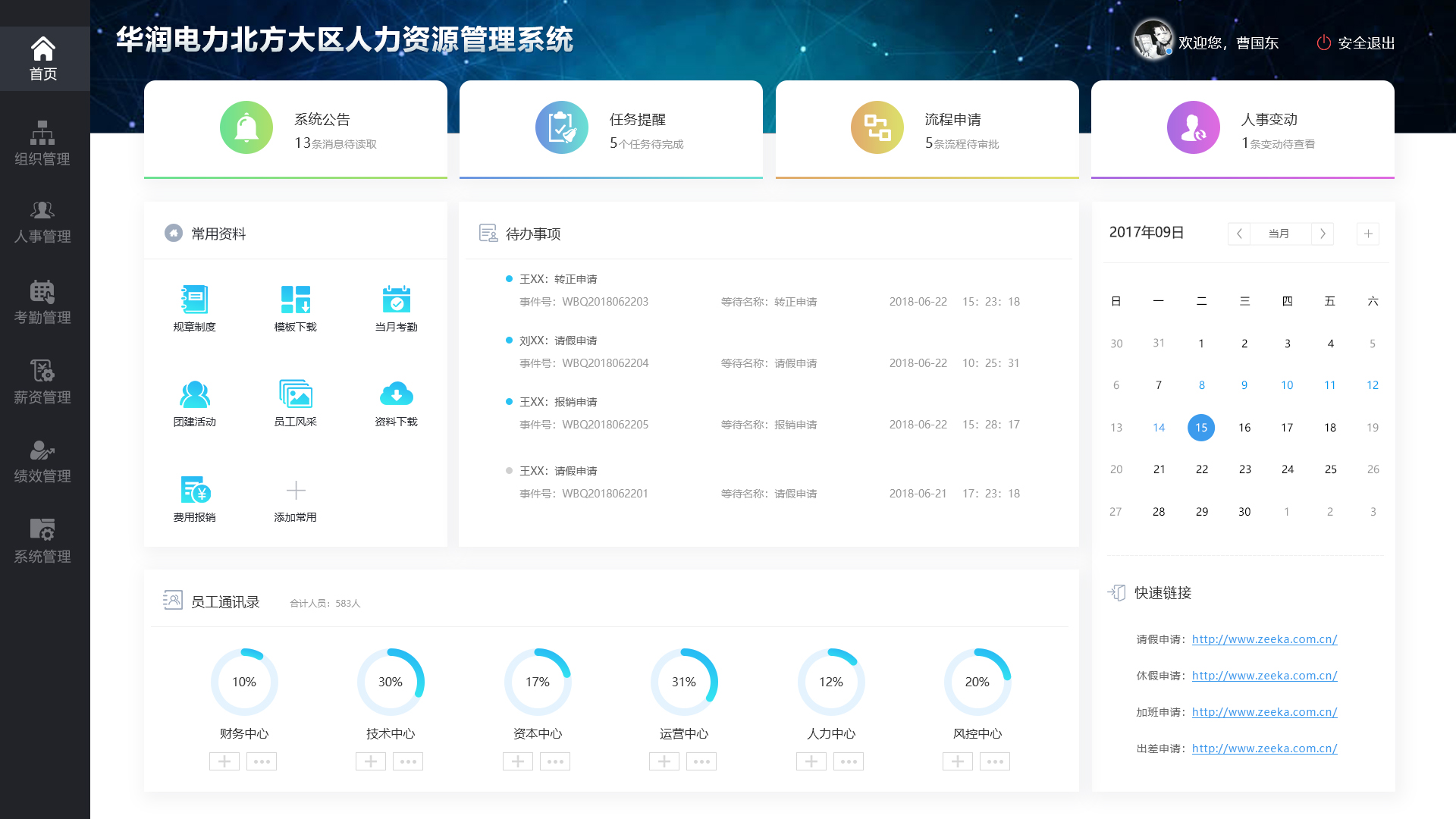Click user avatar next to 曹国东
Image resolution: width=1456 pixels, height=819 pixels.
[1153, 39]
